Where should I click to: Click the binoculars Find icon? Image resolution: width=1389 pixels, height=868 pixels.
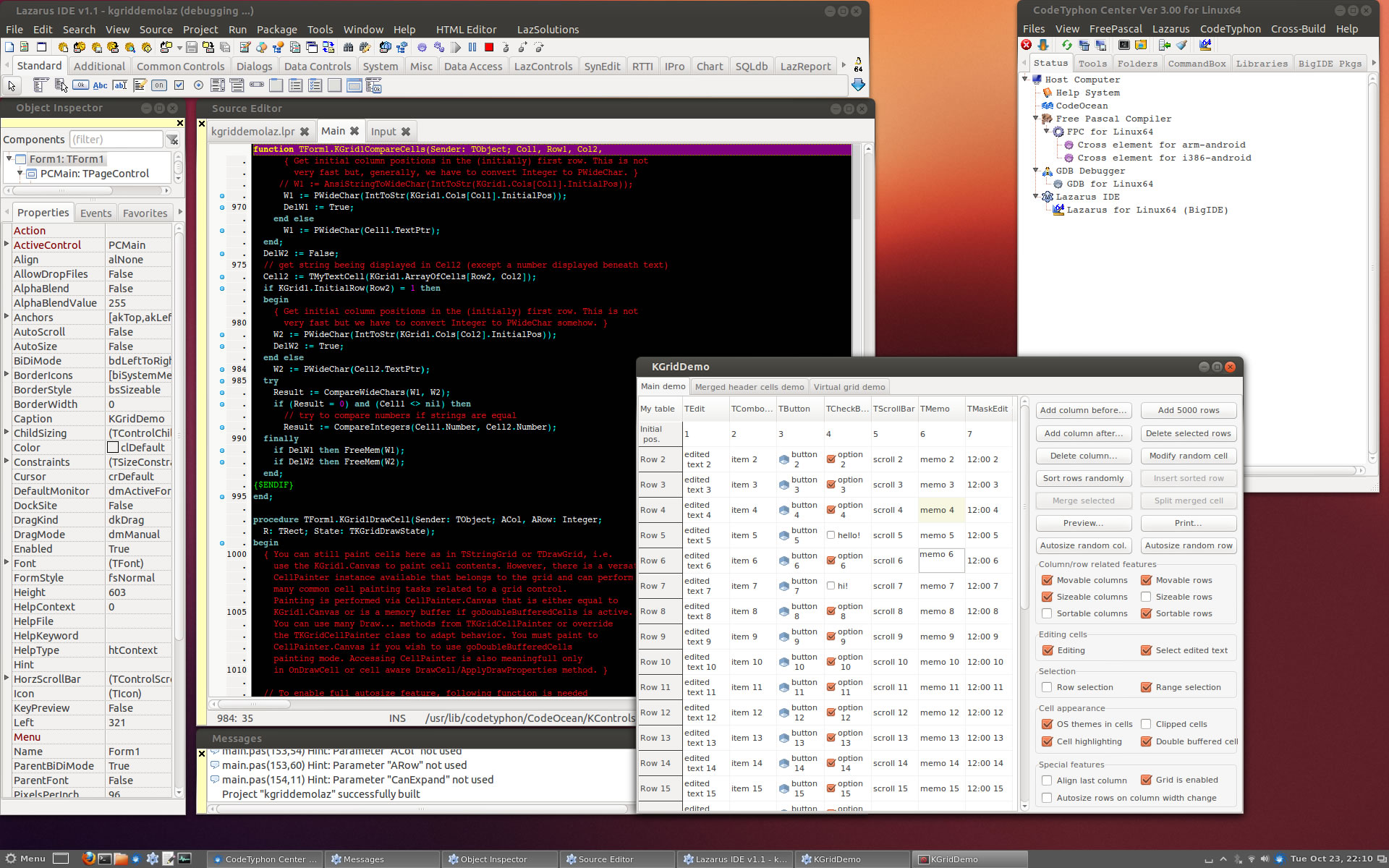coord(348,47)
